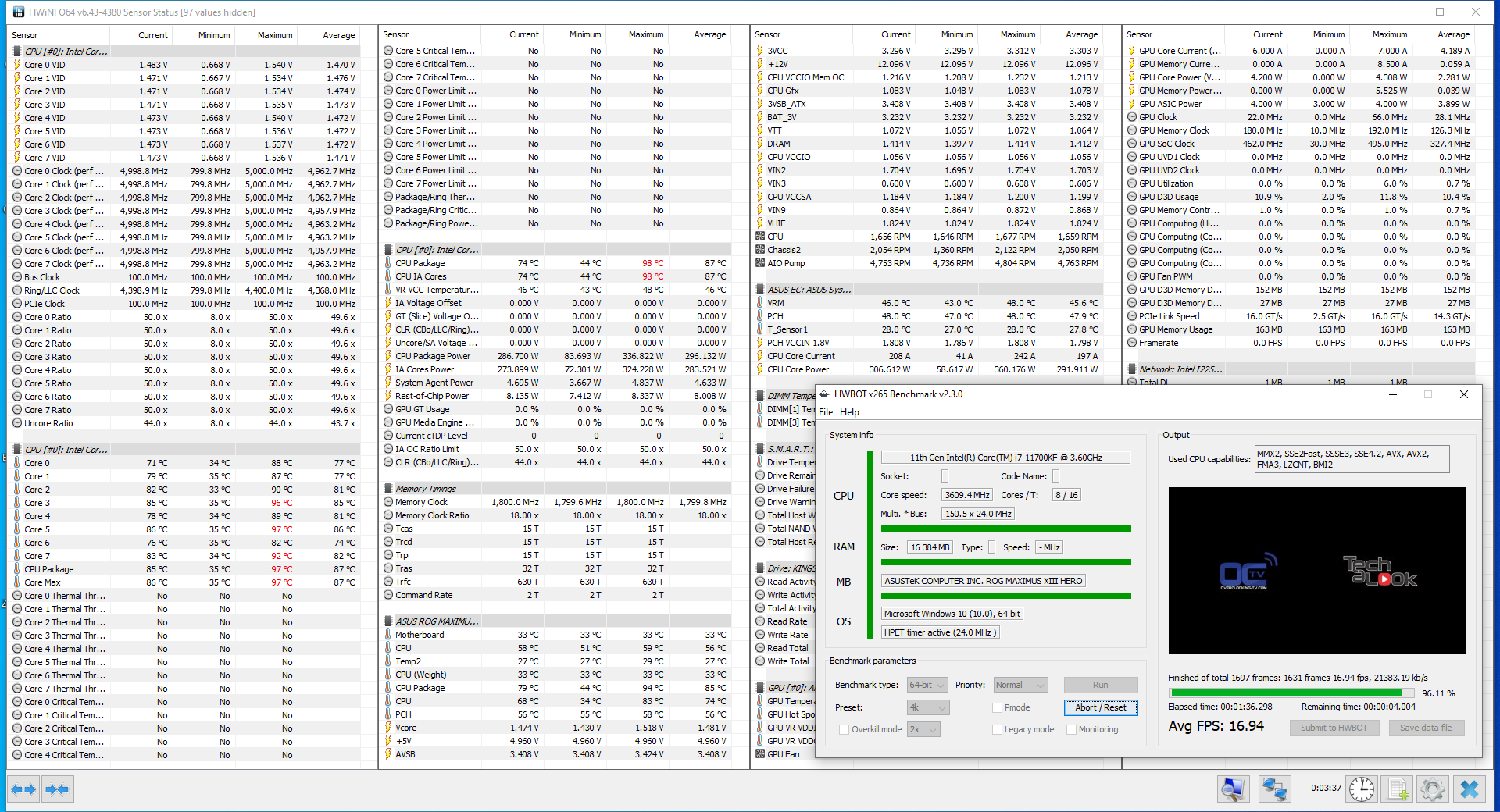Select the IA Cores Power sensor row
The image size is (1500, 812).
point(555,369)
